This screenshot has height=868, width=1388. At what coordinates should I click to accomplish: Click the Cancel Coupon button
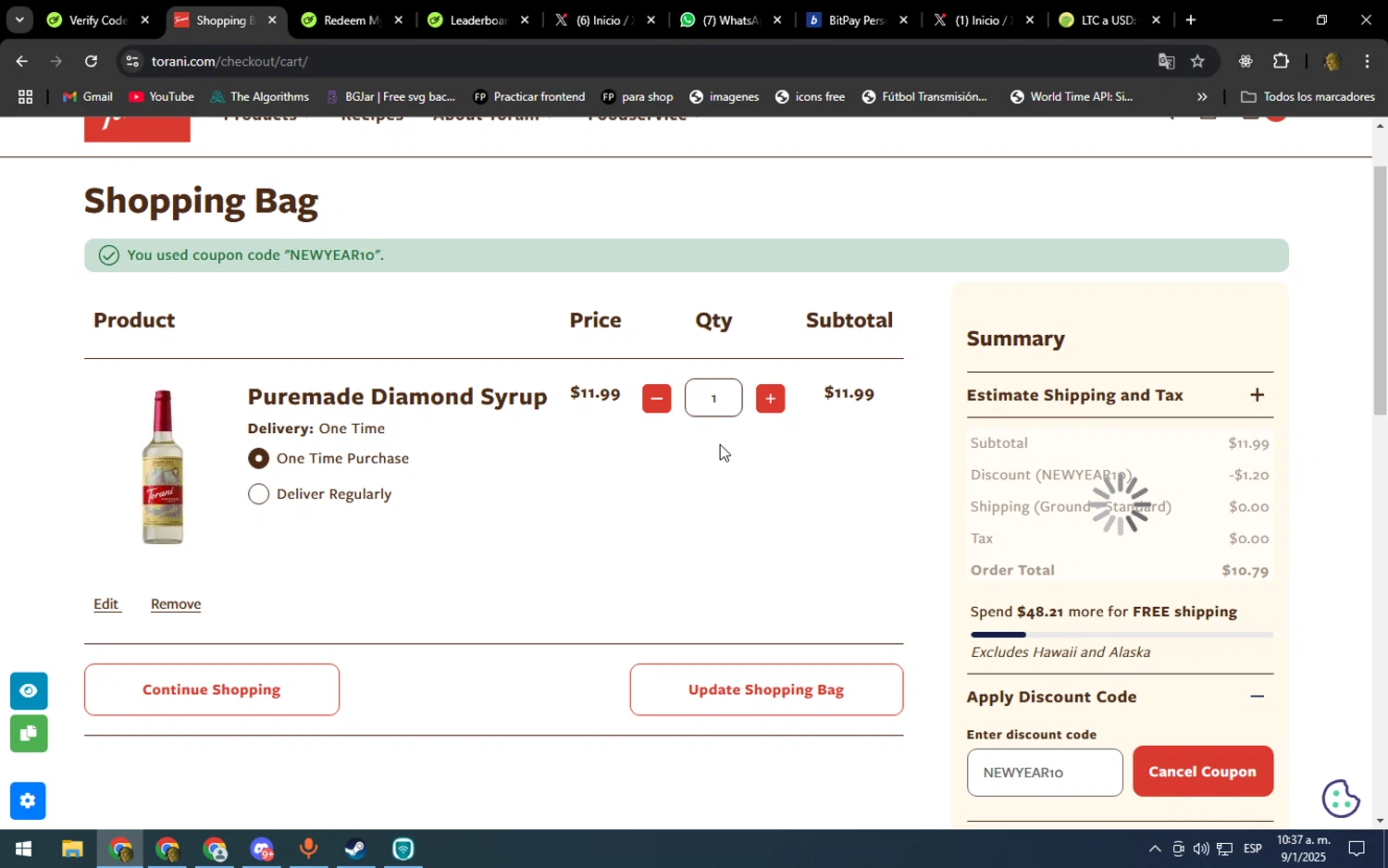point(1203,772)
